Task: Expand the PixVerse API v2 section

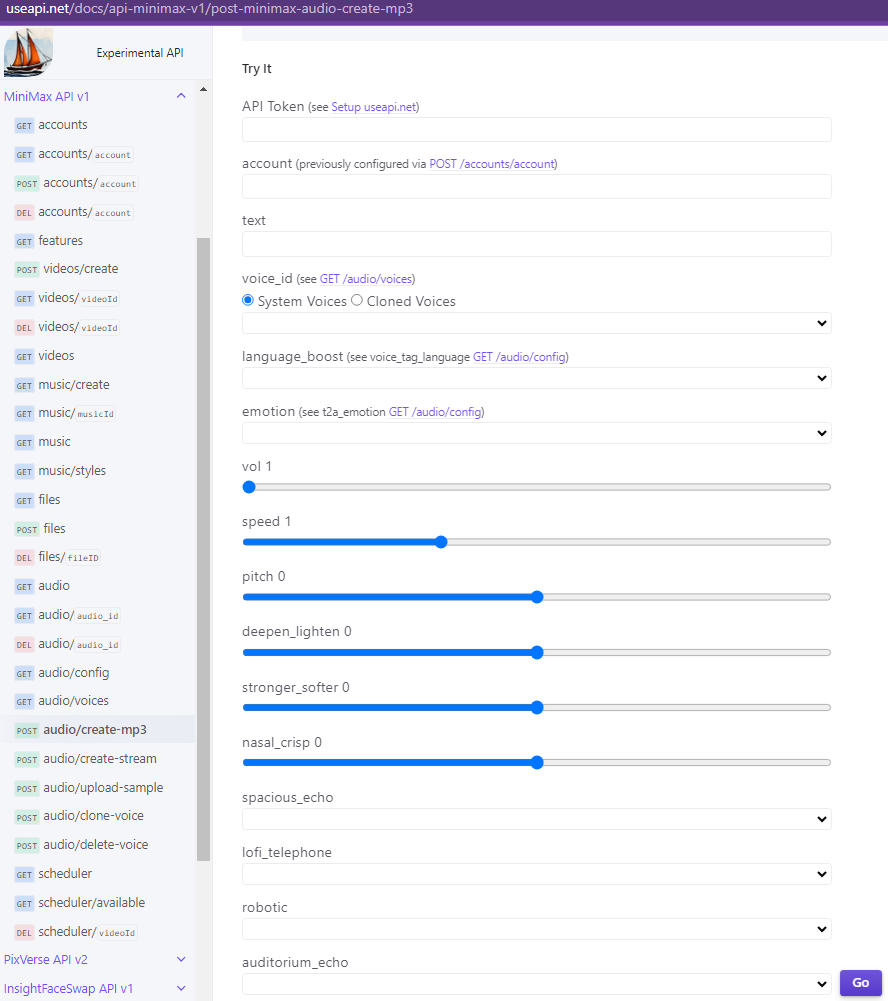Action: (181, 960)
